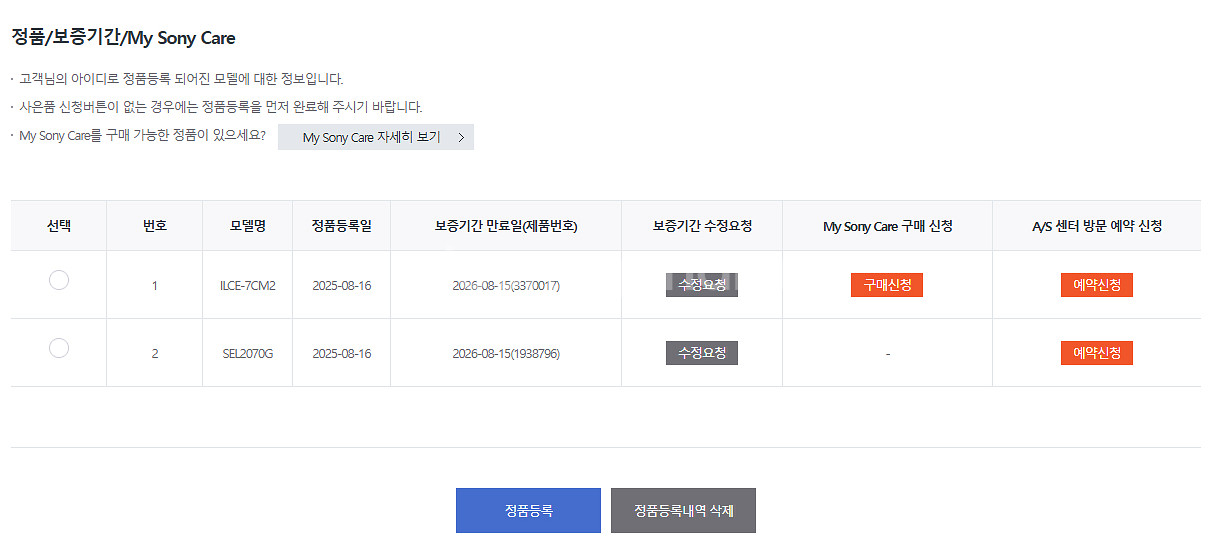1212x548 pixels.
Task: Click warranty date 2026-08-15(3370017)
Action: 506,286
